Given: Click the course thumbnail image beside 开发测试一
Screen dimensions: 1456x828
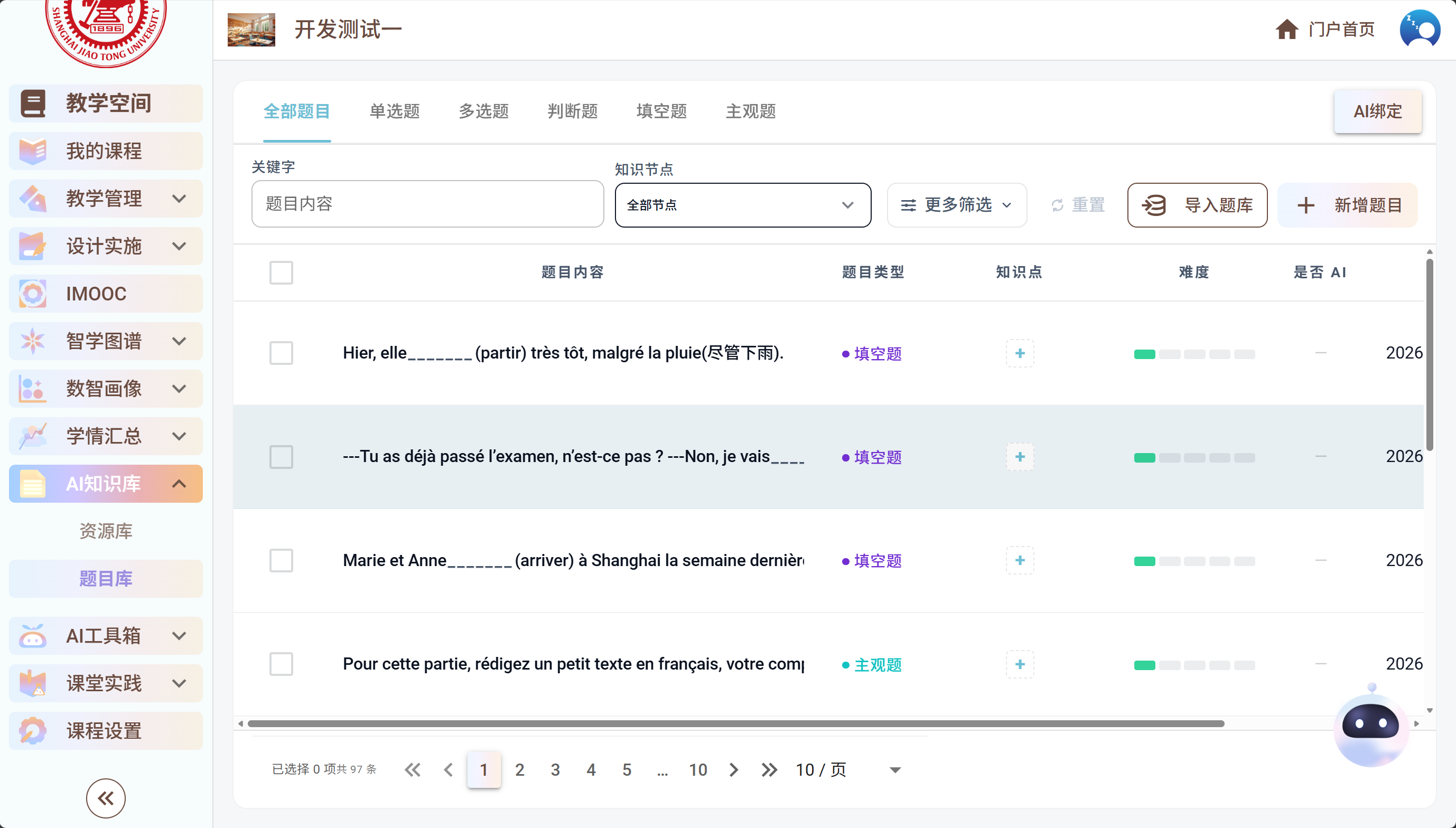Looking at the screenshot, I should click(x=251, y=30).
